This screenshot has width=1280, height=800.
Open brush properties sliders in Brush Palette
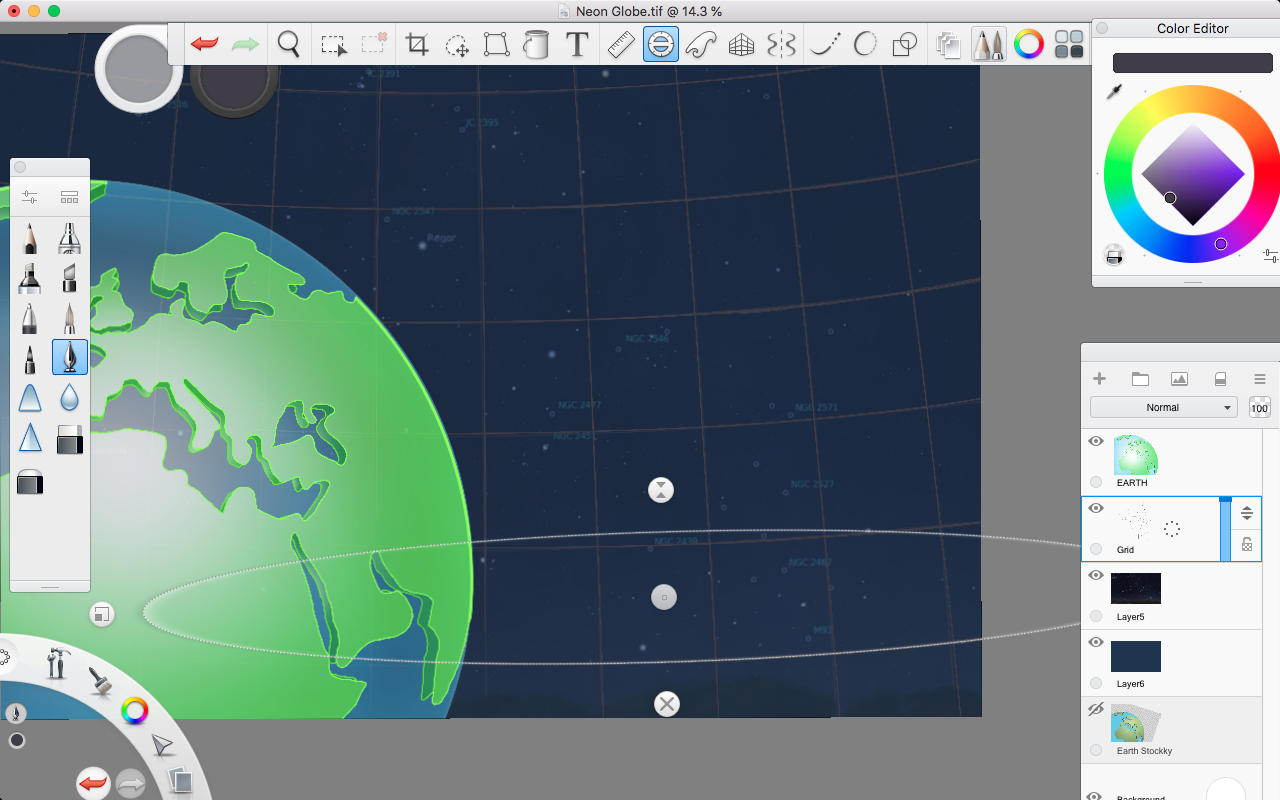[x=29, y=197]
